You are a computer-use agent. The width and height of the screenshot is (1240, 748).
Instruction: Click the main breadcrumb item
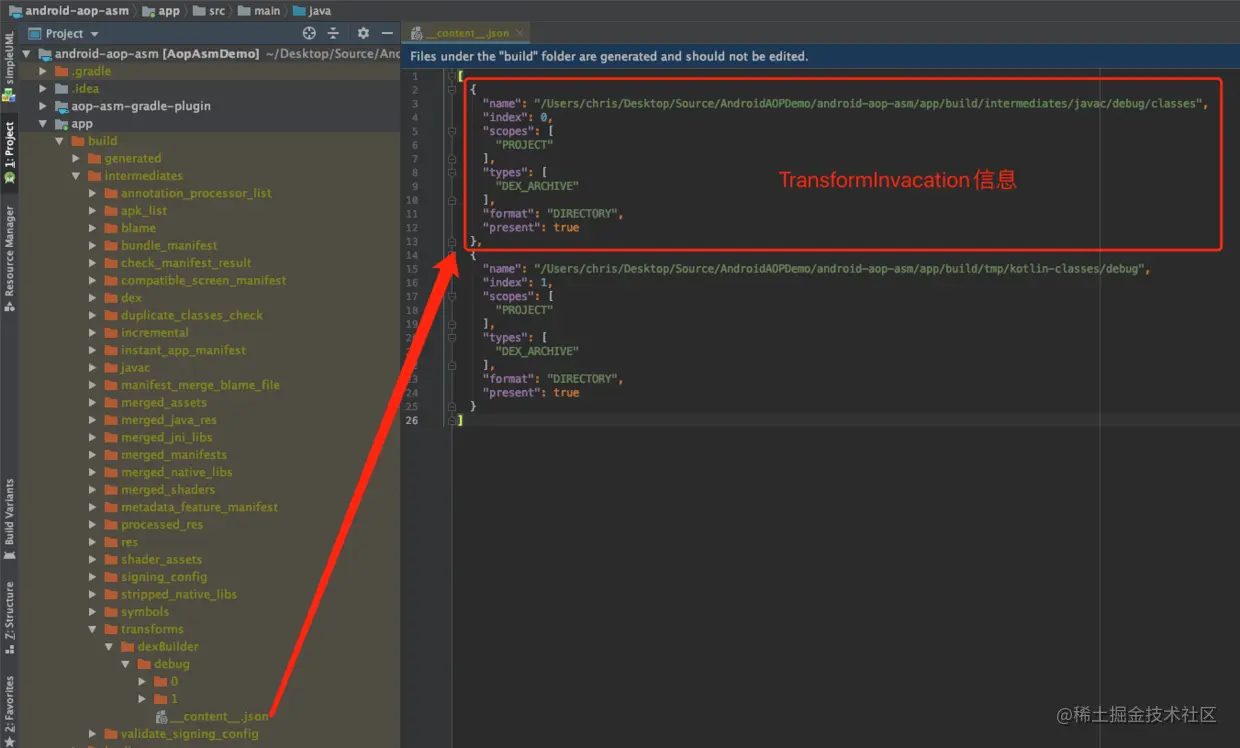pyautogui.click(x=259, y=11)
